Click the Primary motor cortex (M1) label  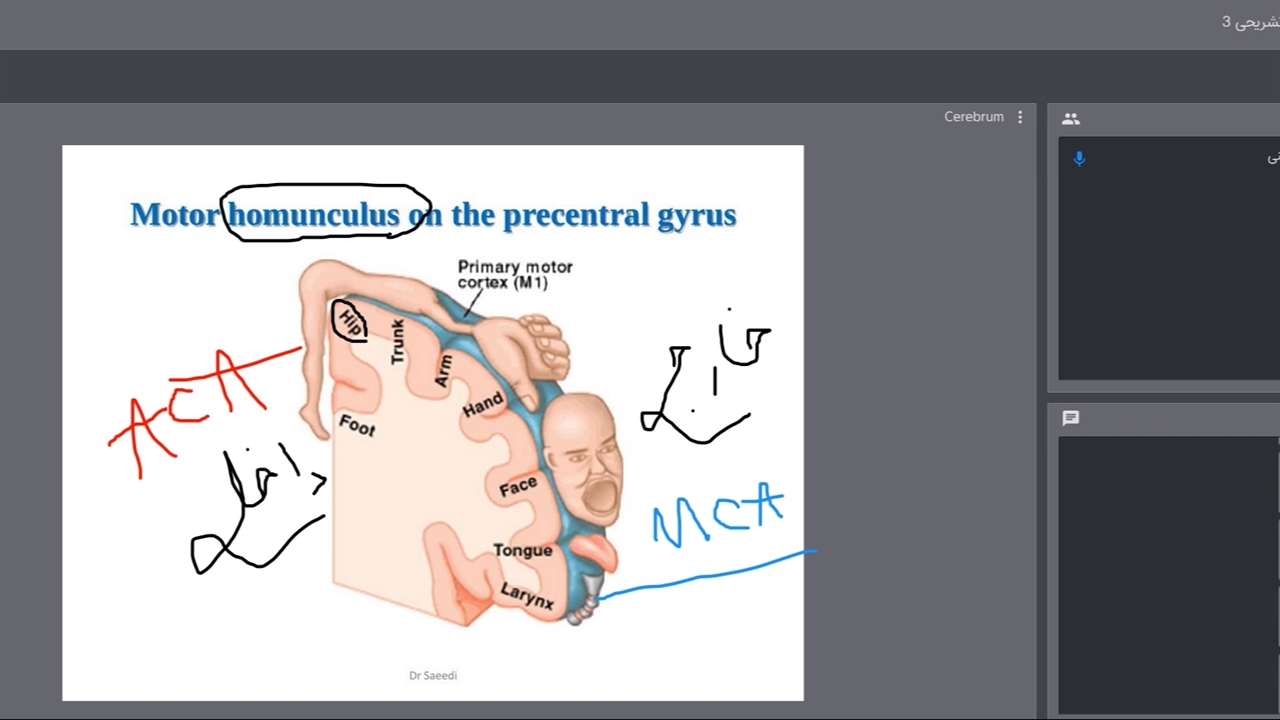click(x=515, y=274)
